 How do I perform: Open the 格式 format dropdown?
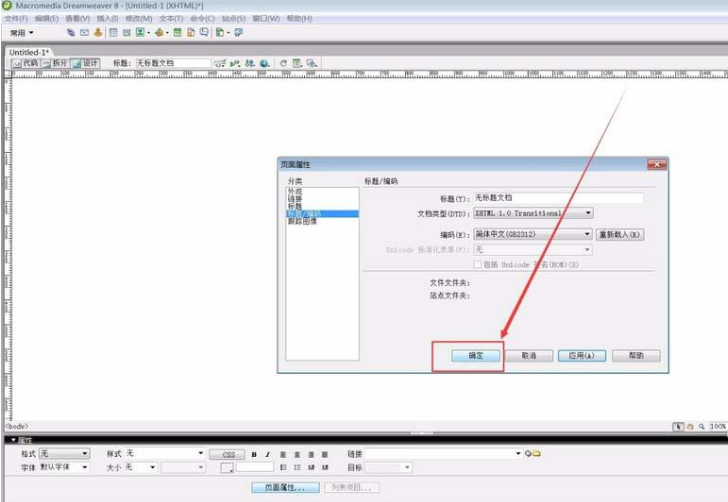65,453
